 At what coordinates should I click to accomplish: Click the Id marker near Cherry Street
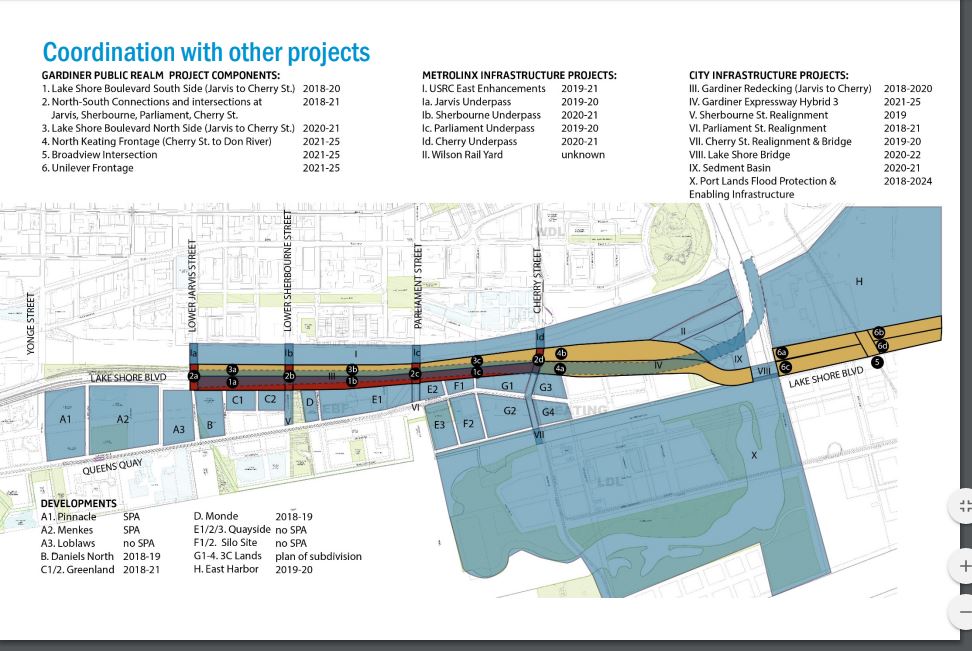pyautogui.click(x=539, y=337)
